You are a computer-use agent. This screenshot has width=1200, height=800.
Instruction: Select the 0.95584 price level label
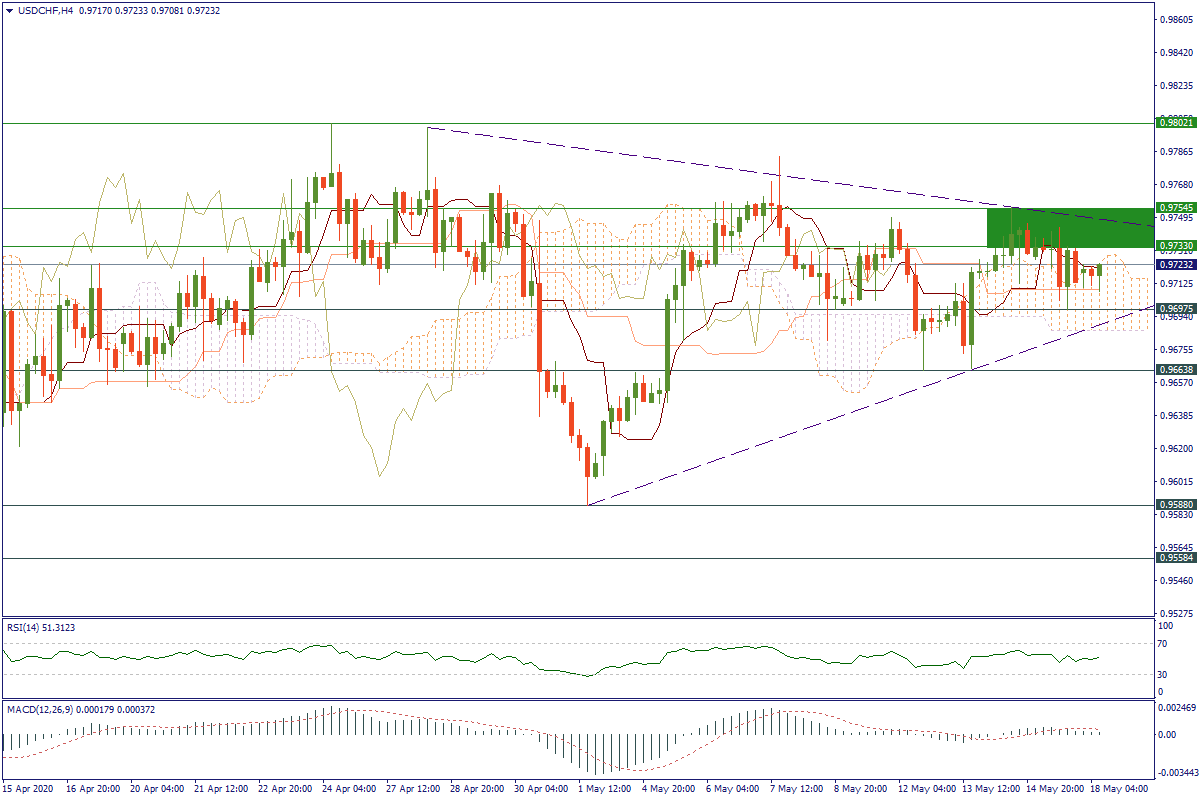pos(1173,558)
